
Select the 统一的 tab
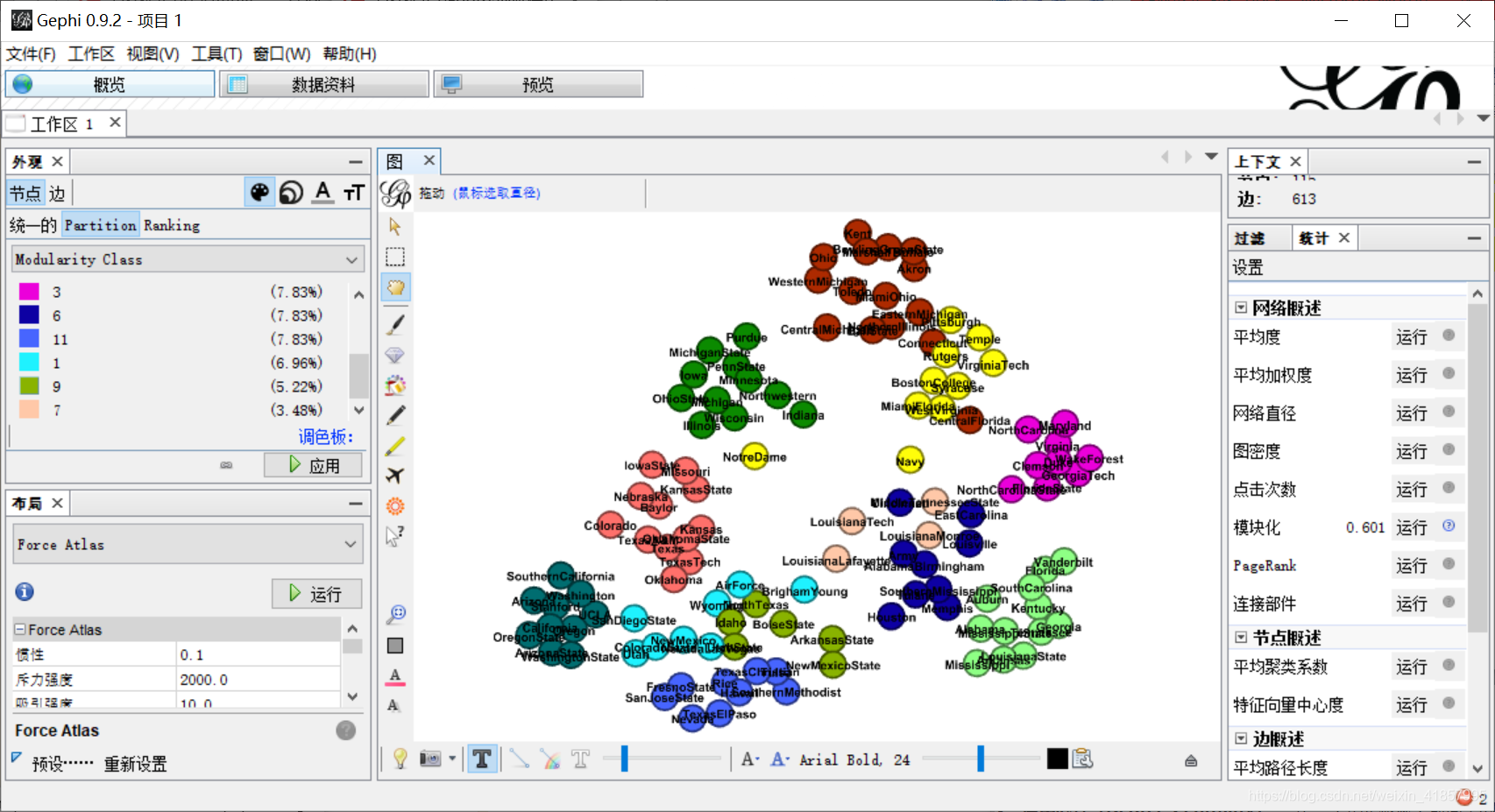(x=33, y=225)
